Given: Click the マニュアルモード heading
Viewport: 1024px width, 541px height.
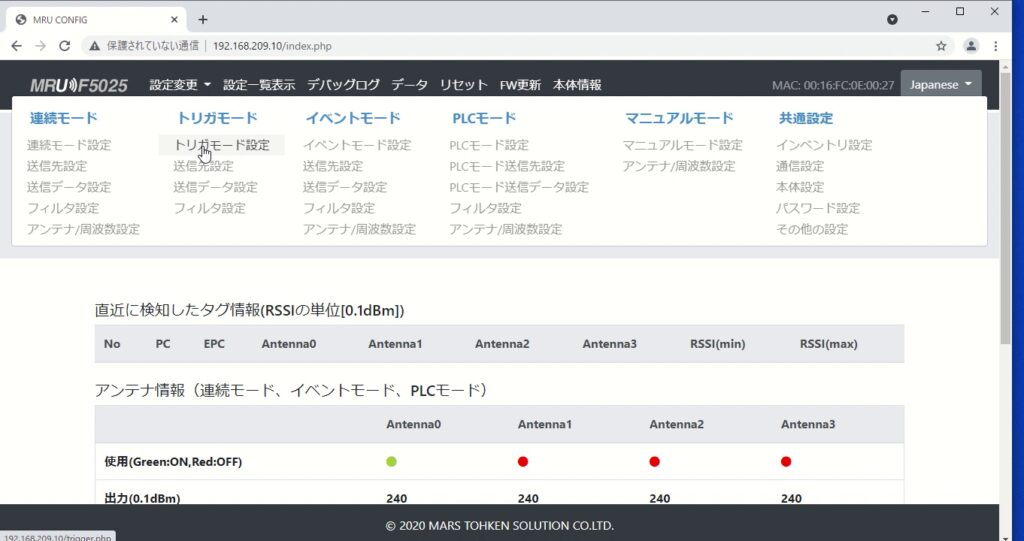Looking at the screenshot, I should coord(679,118).
